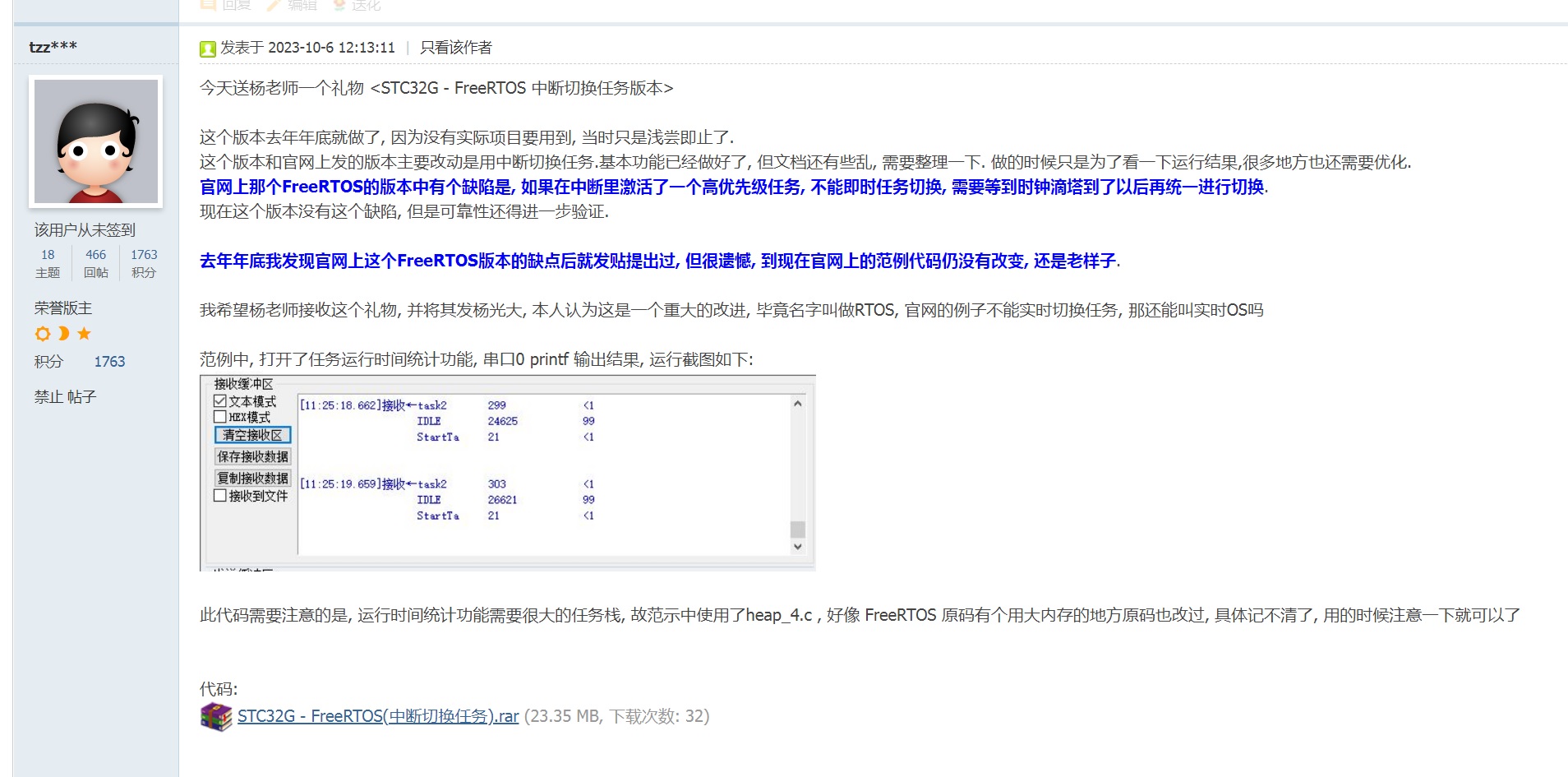Click the line starting 此代码需要注意的是

point(860,615)
